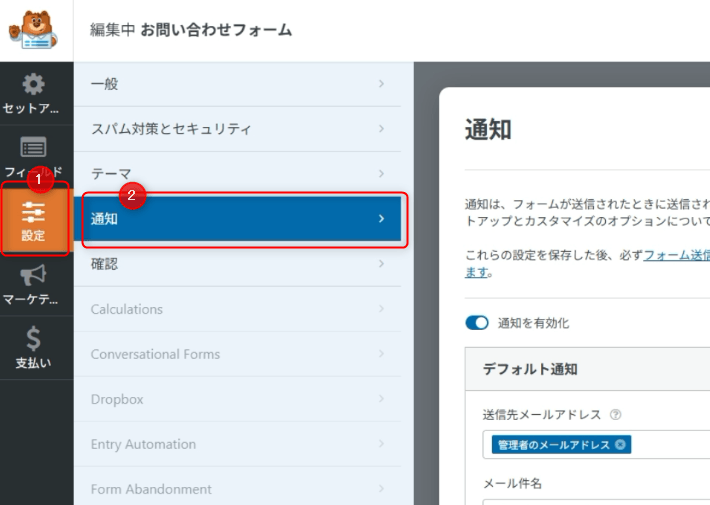The height and width of the screenshot is (505, 710).
Task: Open the Entry Automation section
Action: pos(238,444)
